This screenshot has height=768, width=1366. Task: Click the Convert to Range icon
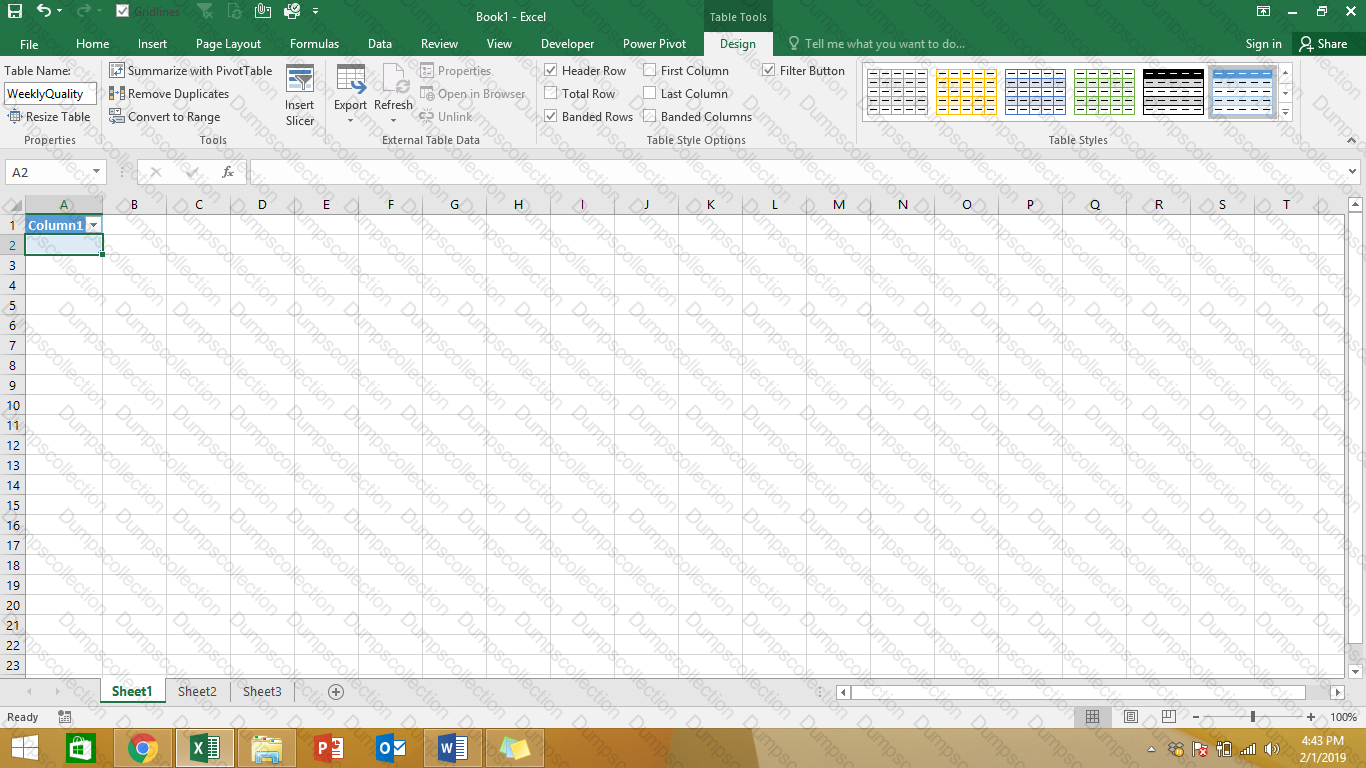[x=117, y=117]
